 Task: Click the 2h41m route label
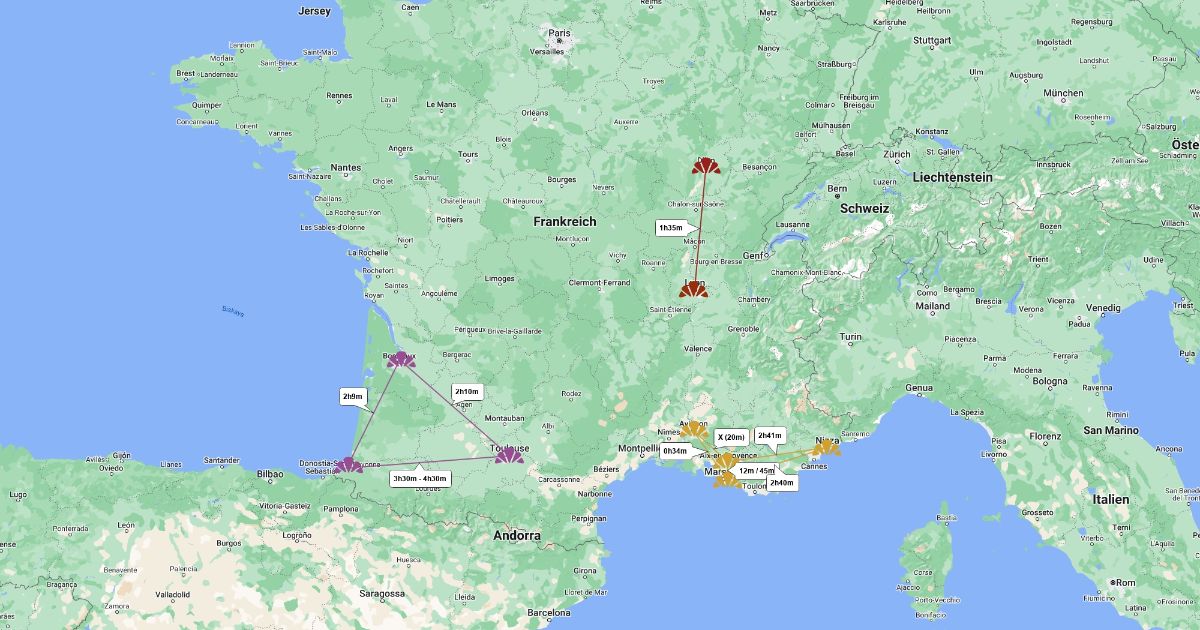point(769,435)
